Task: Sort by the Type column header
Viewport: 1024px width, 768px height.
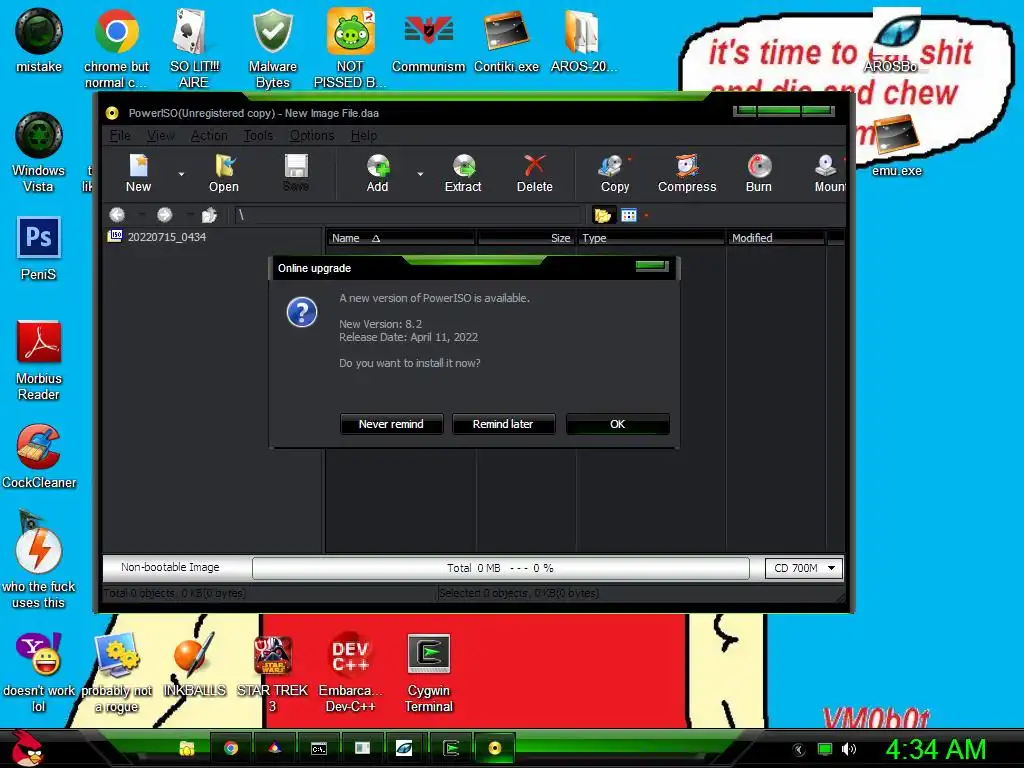Action: coord(650,238)
